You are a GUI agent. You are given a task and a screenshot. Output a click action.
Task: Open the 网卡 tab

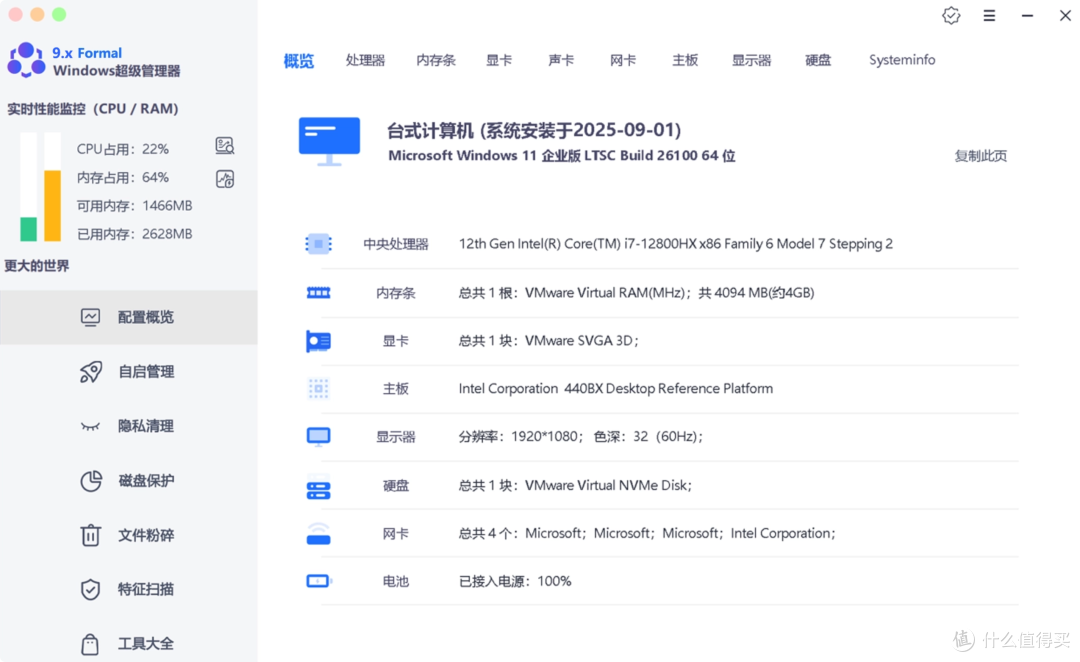pos(623,60)
